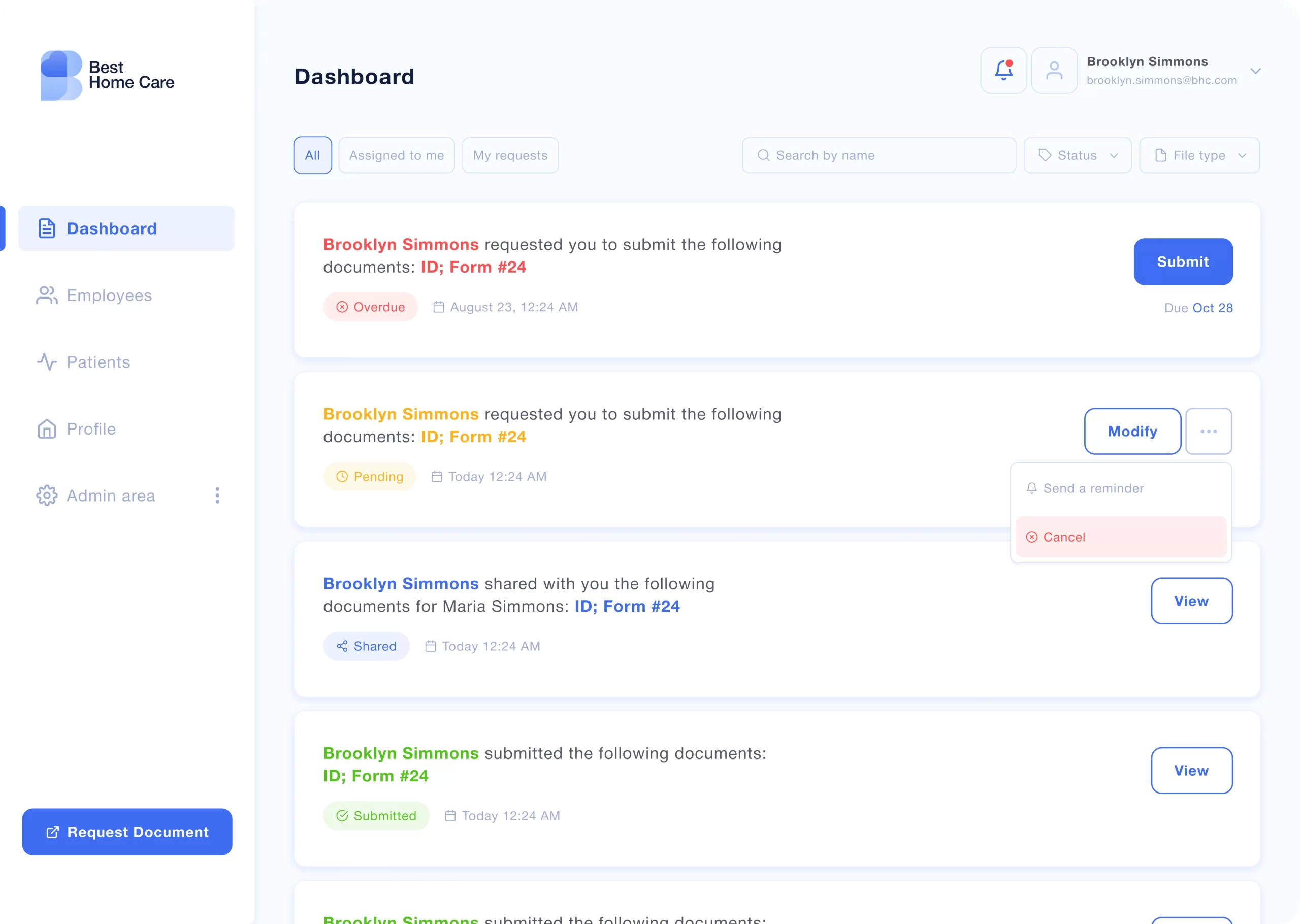Click the Best Home Care logo

[108, 75]
